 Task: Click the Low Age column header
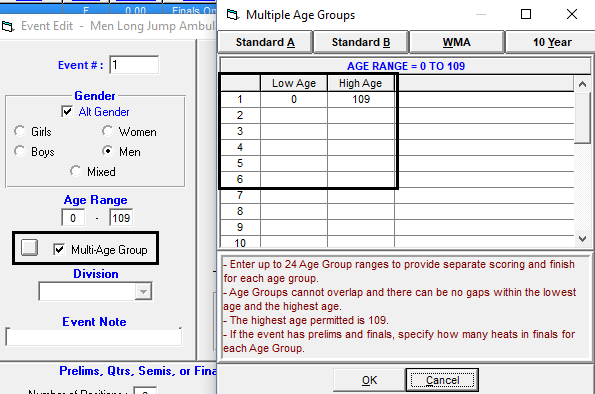coord(294,83)
